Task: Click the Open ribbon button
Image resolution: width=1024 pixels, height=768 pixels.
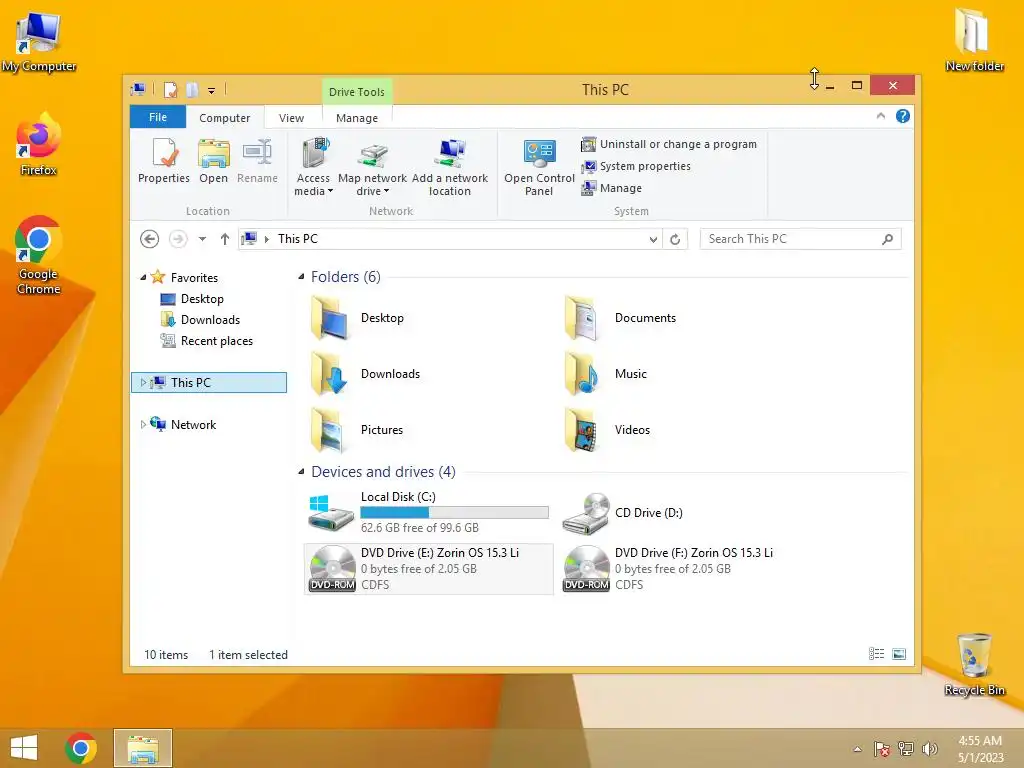Action: coord(214,161)
